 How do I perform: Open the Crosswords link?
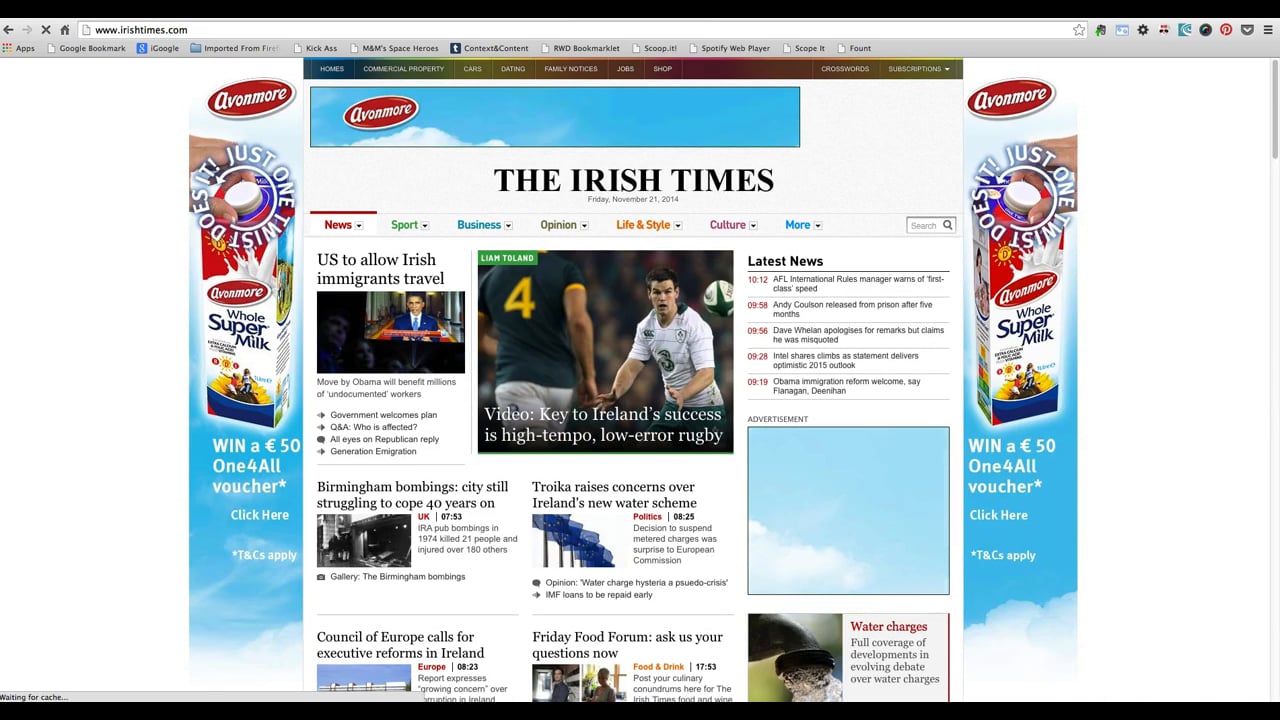(845, 69)
